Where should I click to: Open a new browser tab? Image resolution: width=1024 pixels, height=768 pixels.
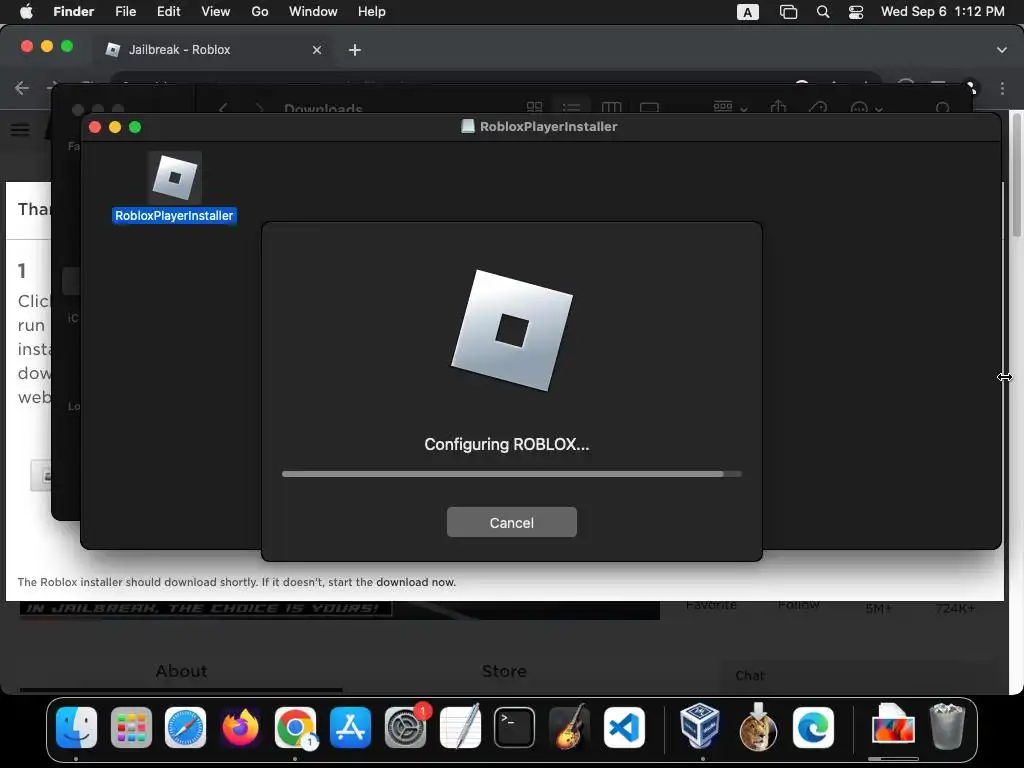[355, 50]
